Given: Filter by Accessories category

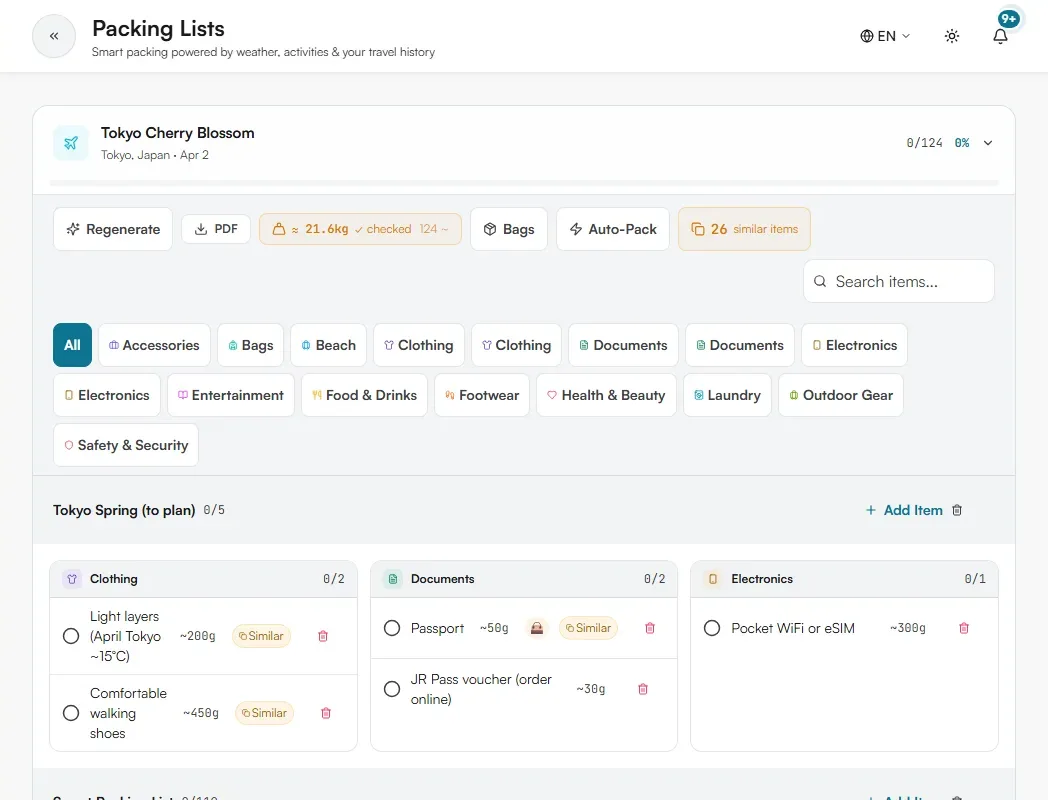Looking at the screenshot, I should point(154,345).
